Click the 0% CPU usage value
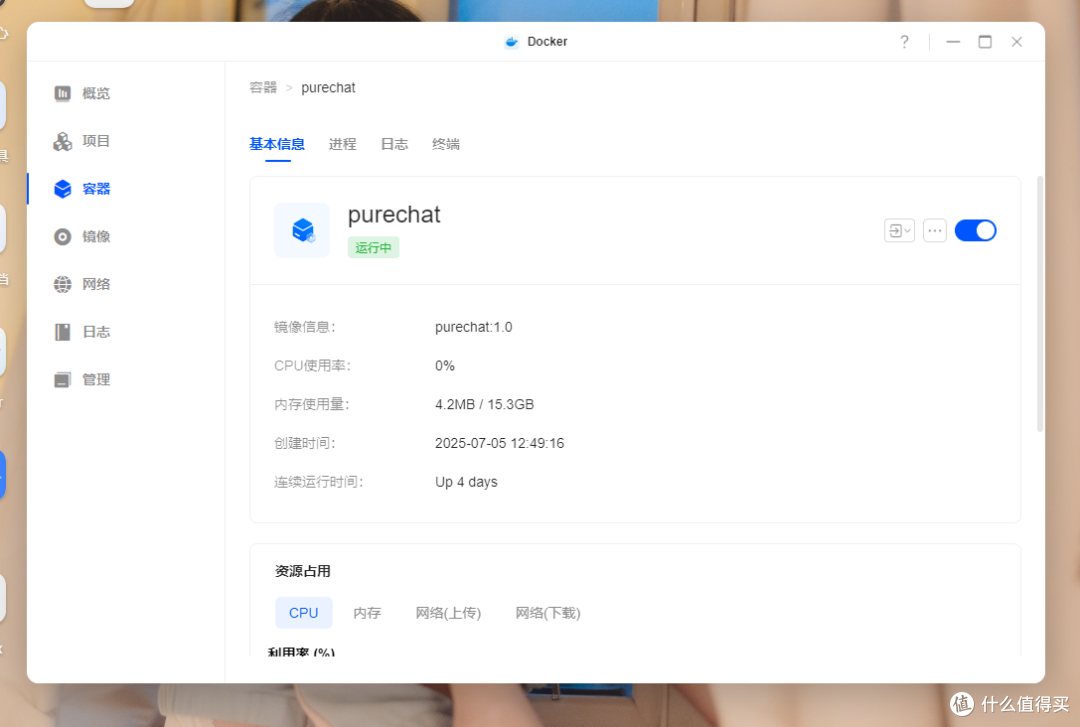The width and height of the screenshot is (1080, 727). 445,366
